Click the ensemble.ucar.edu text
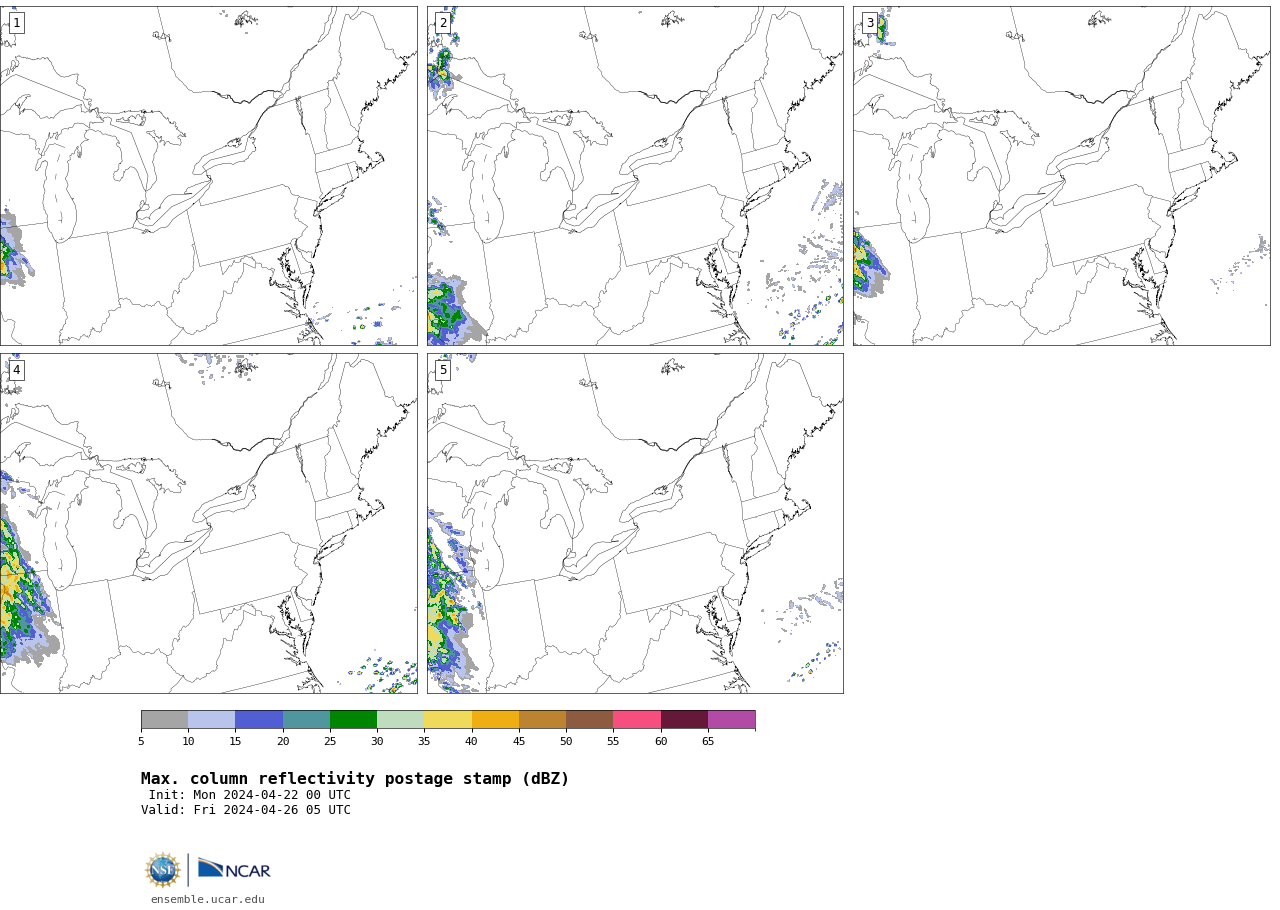 click(208, 899)
